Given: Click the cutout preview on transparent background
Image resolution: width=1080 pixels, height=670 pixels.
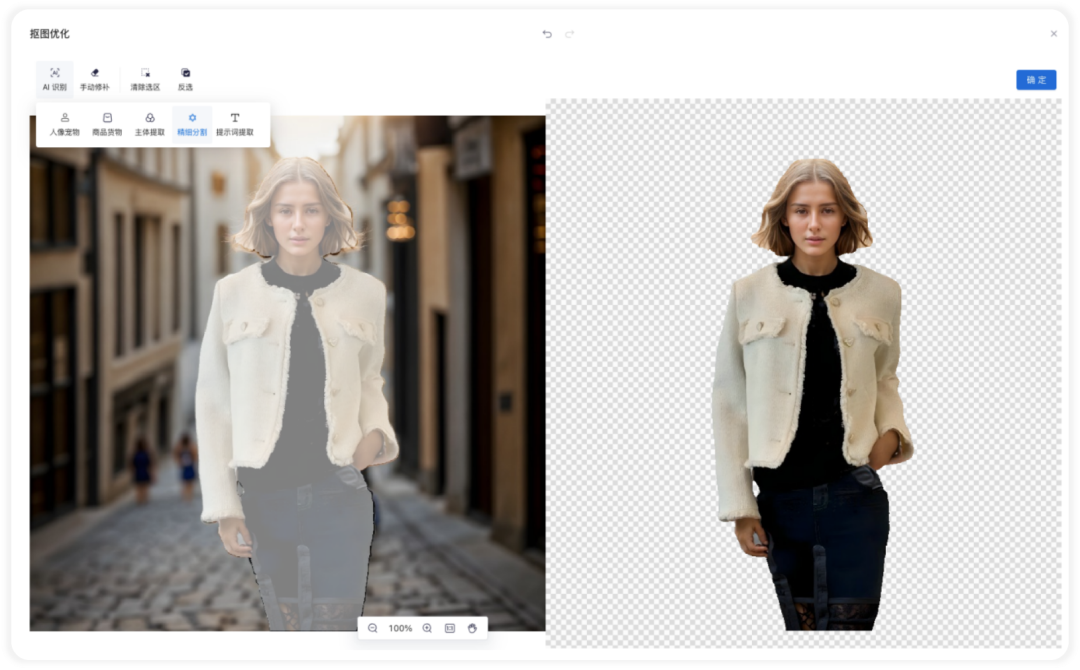Looking at the screenshot, I should point(813,394).
